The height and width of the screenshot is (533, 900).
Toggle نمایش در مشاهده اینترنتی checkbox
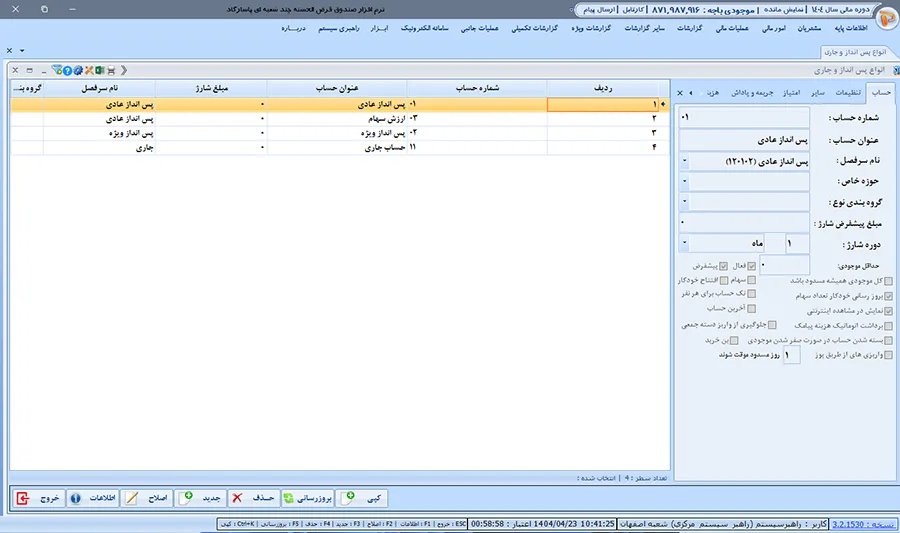(889, 311)
